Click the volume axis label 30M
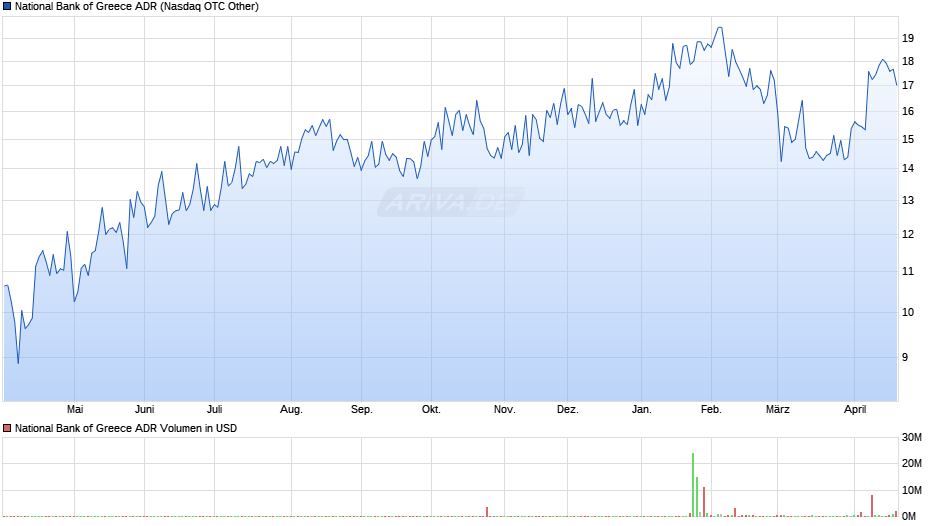 click(x=911, y=438)
